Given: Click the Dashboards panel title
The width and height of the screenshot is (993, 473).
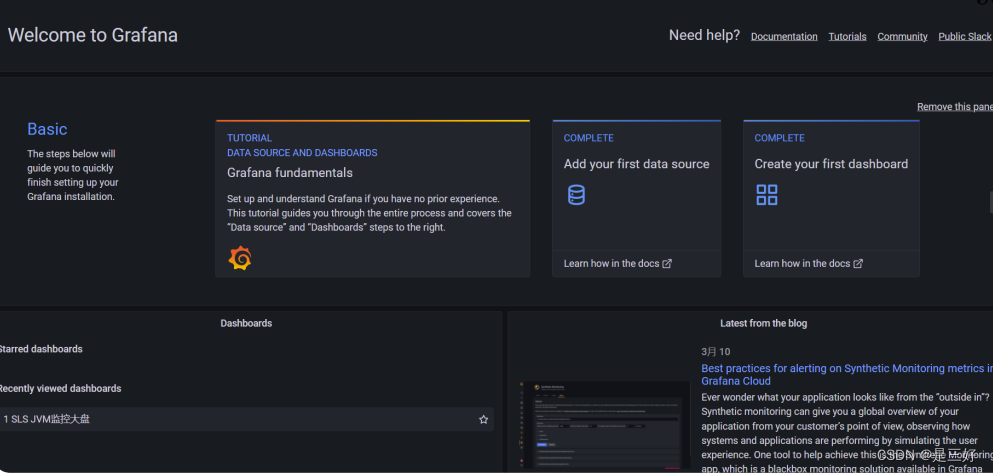Looking at the screenshot, I should 246,323.
